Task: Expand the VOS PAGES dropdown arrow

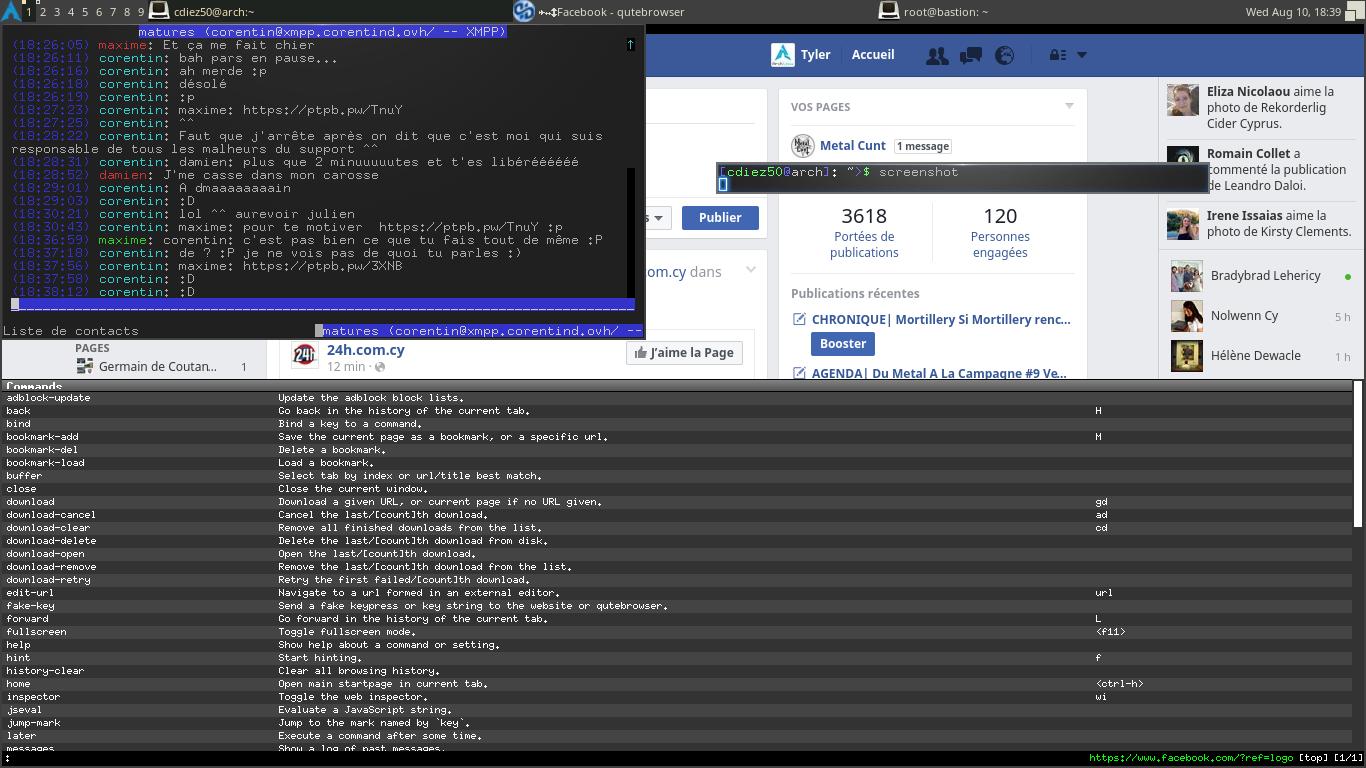Action: point(1069,106)
